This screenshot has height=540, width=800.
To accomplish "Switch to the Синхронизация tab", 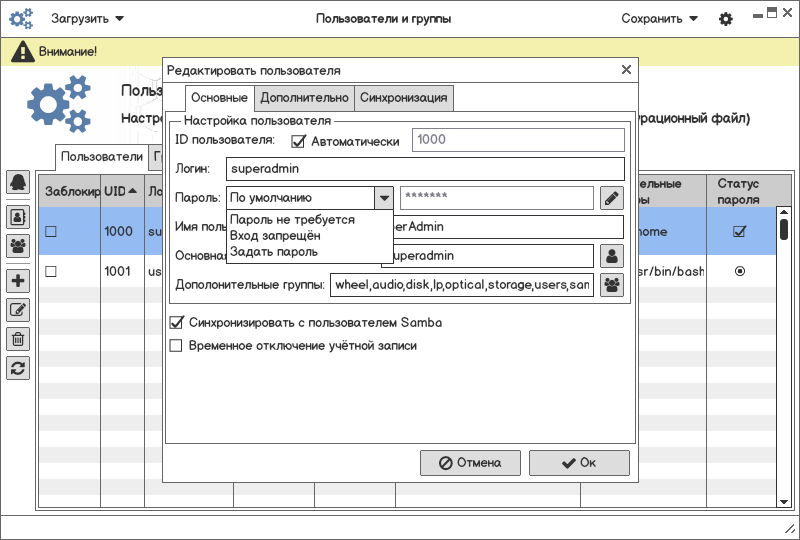I will click(404, 98).
